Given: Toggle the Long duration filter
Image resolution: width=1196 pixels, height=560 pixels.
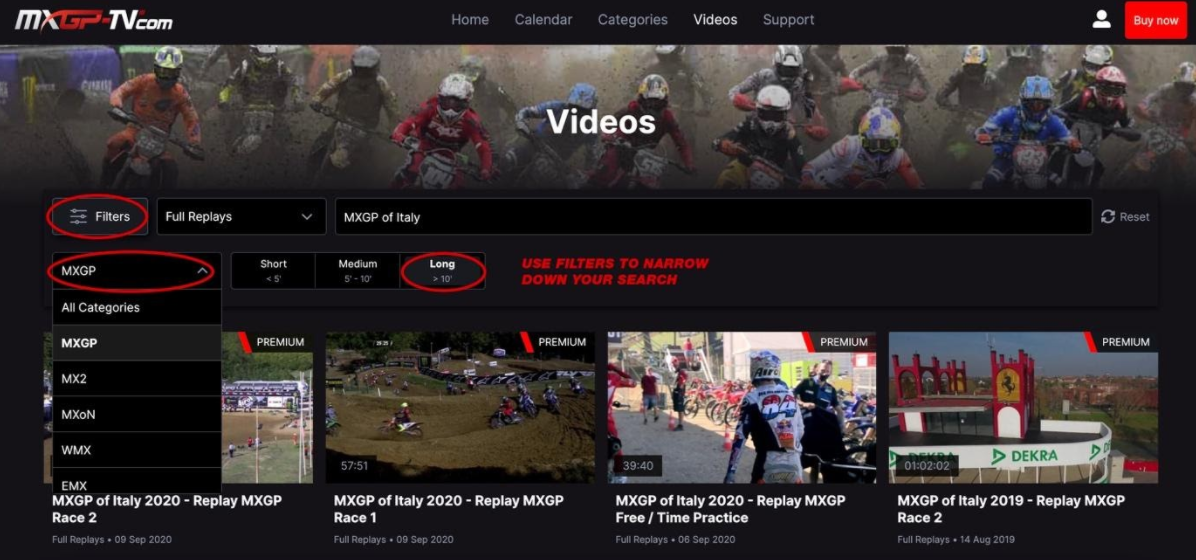Looking at the screenshot, I should click(442, 271).
